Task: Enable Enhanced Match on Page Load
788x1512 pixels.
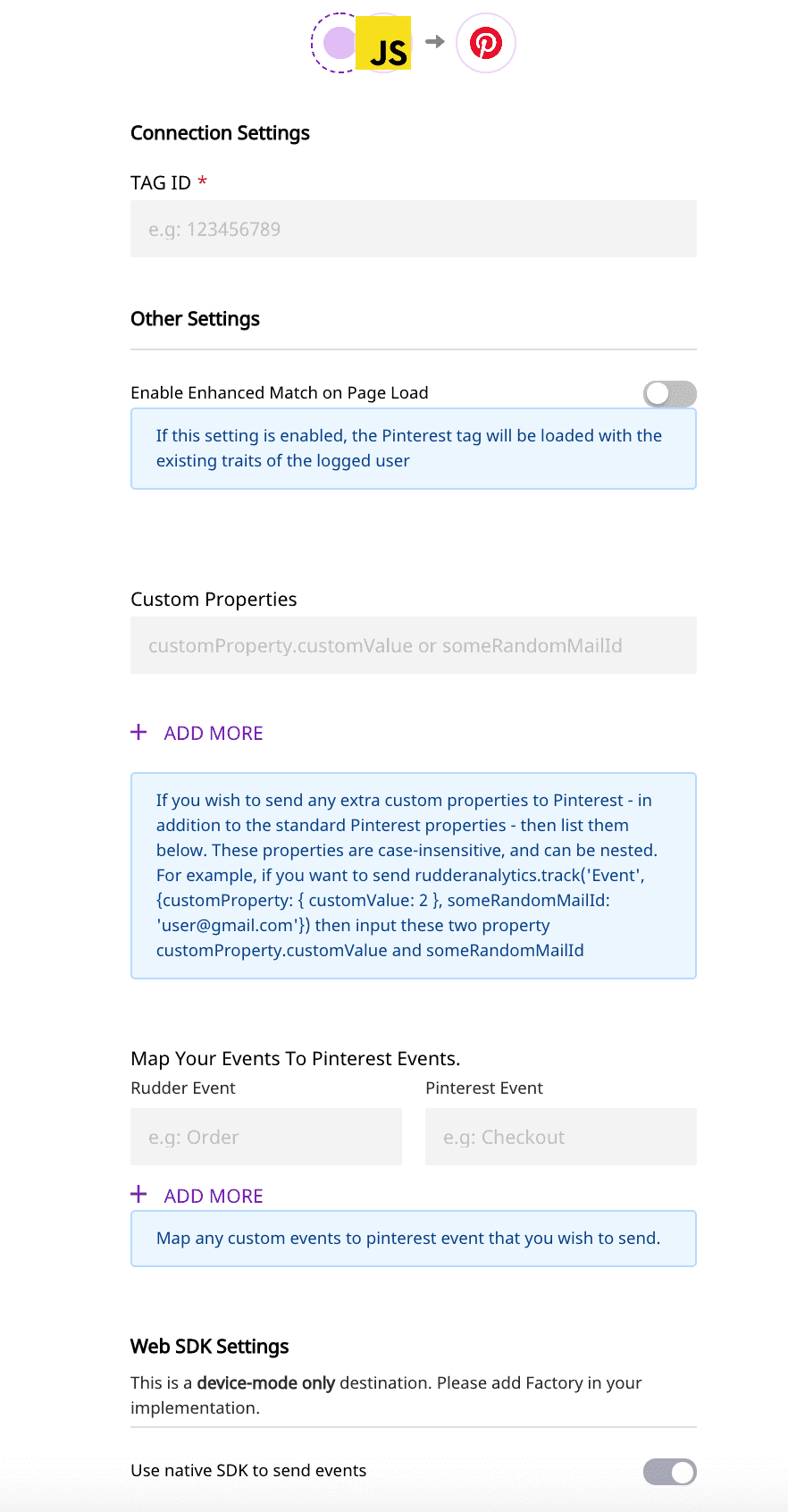Action: pyautogui.click(x=669, y=393)
